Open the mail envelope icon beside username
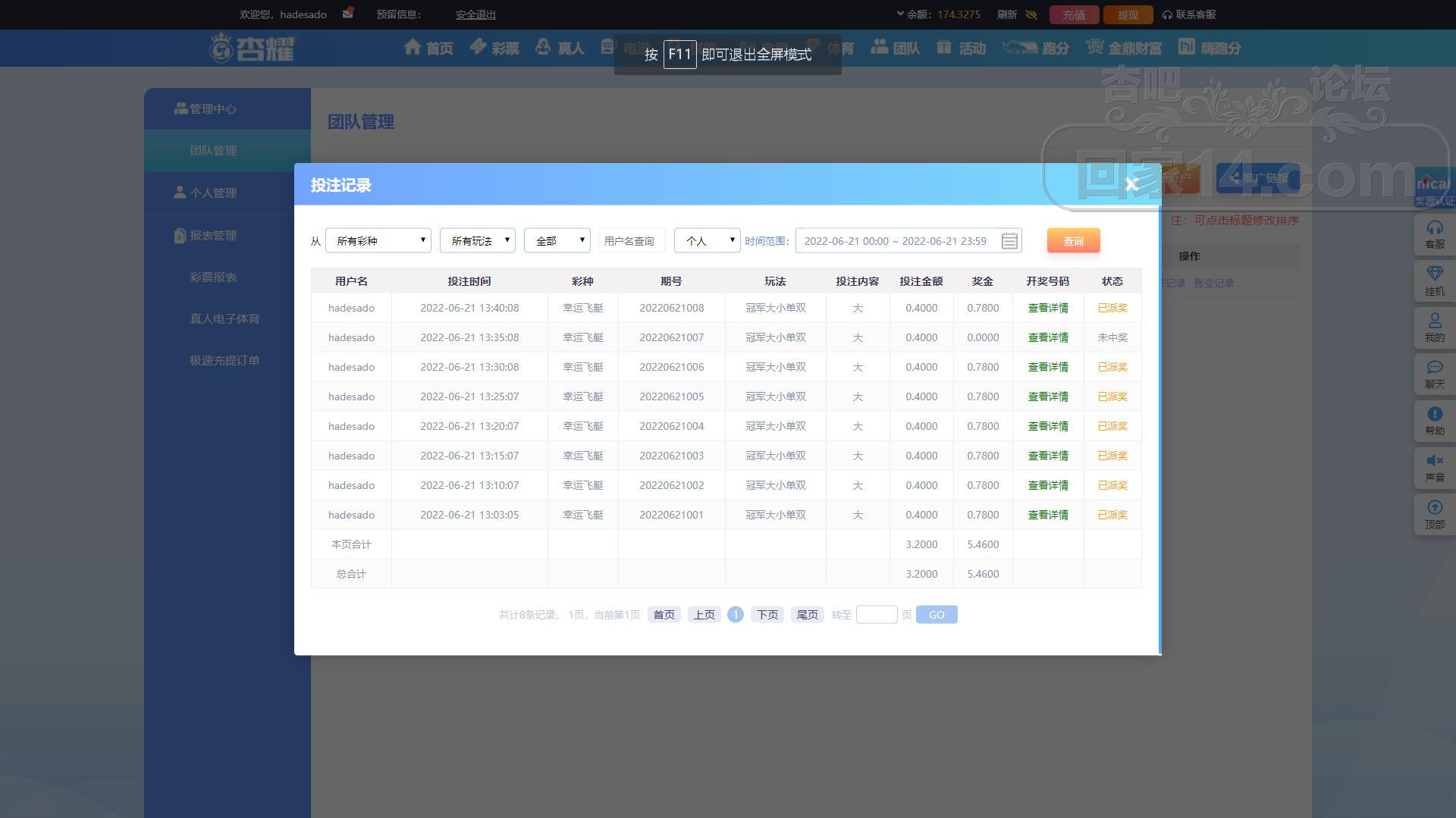The image size is (1456, 818). pos(347,14)
